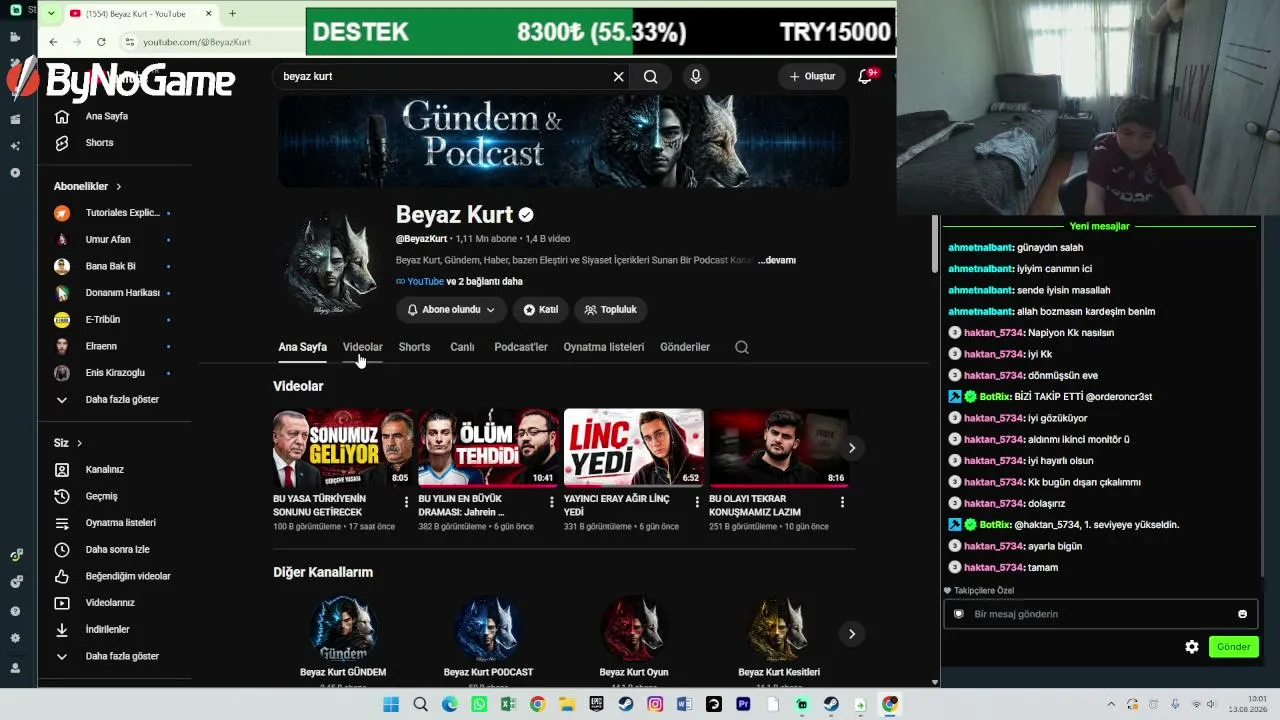Search within the channel using magnifier icon
Screen dimensions: 1280x720
coord(742,347)
